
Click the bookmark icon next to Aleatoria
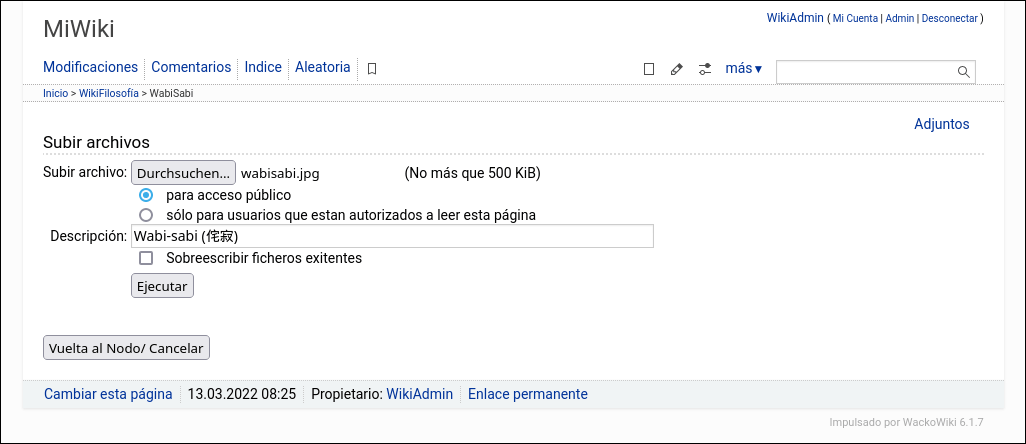click(372, 69)
